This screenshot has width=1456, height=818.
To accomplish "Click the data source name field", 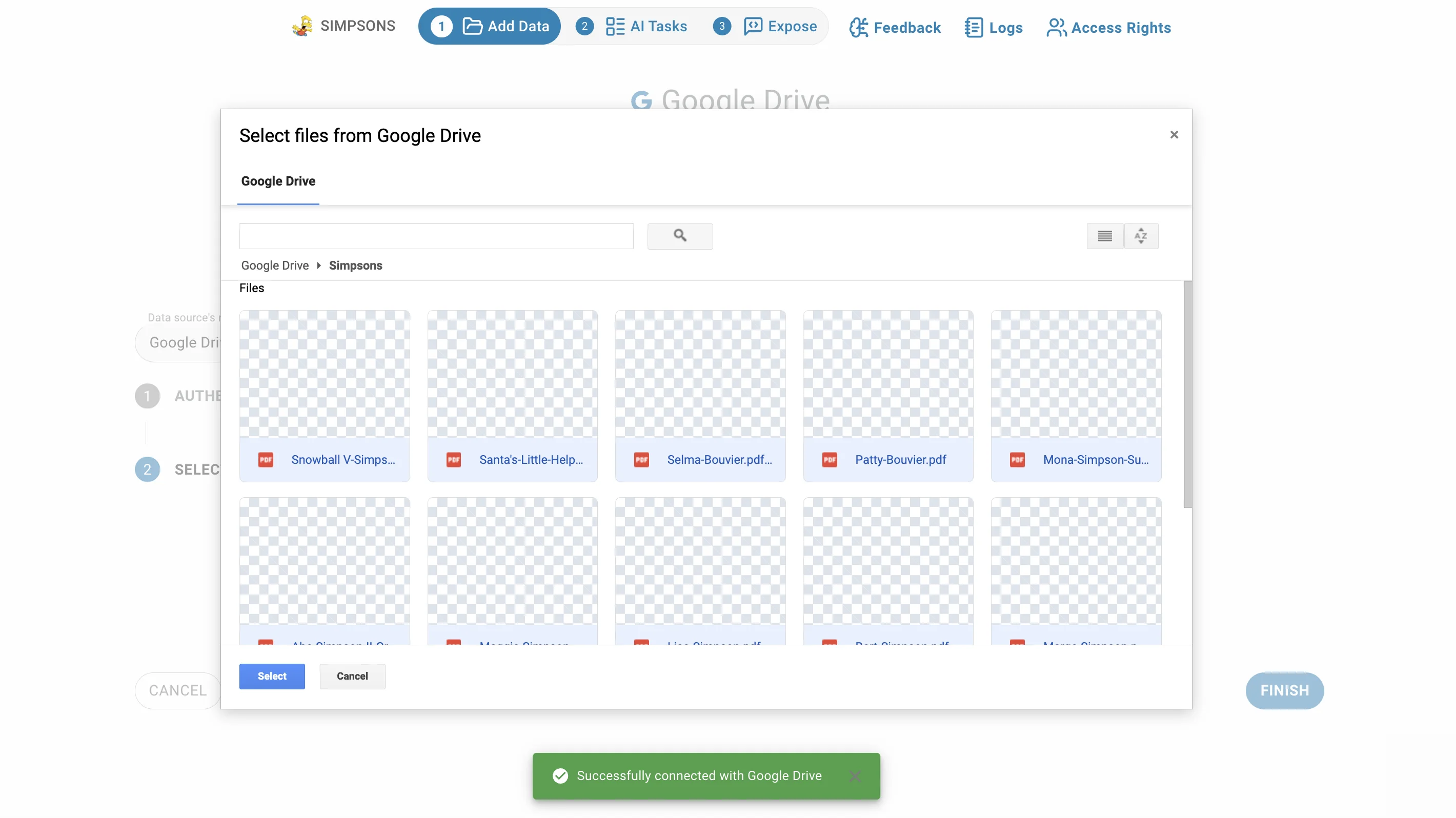I will [x=178, y=342].
